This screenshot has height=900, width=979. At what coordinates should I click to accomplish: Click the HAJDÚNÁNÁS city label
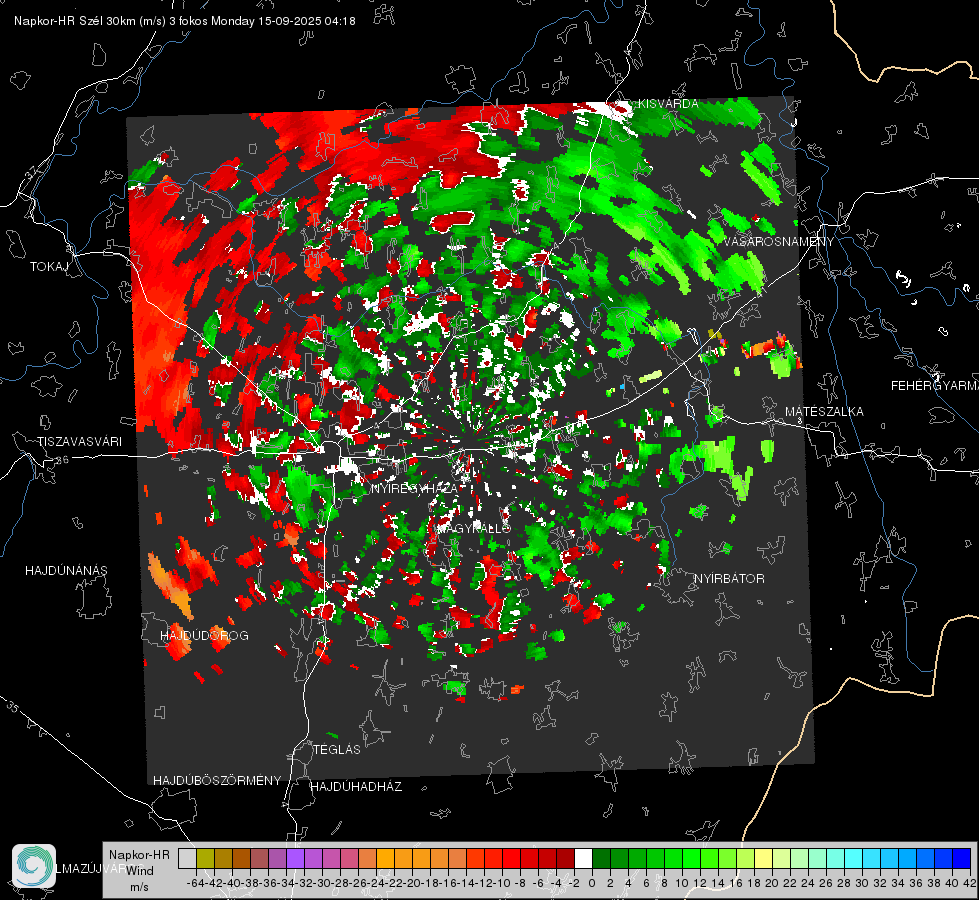pyautogui.click(x=66, y=571)
